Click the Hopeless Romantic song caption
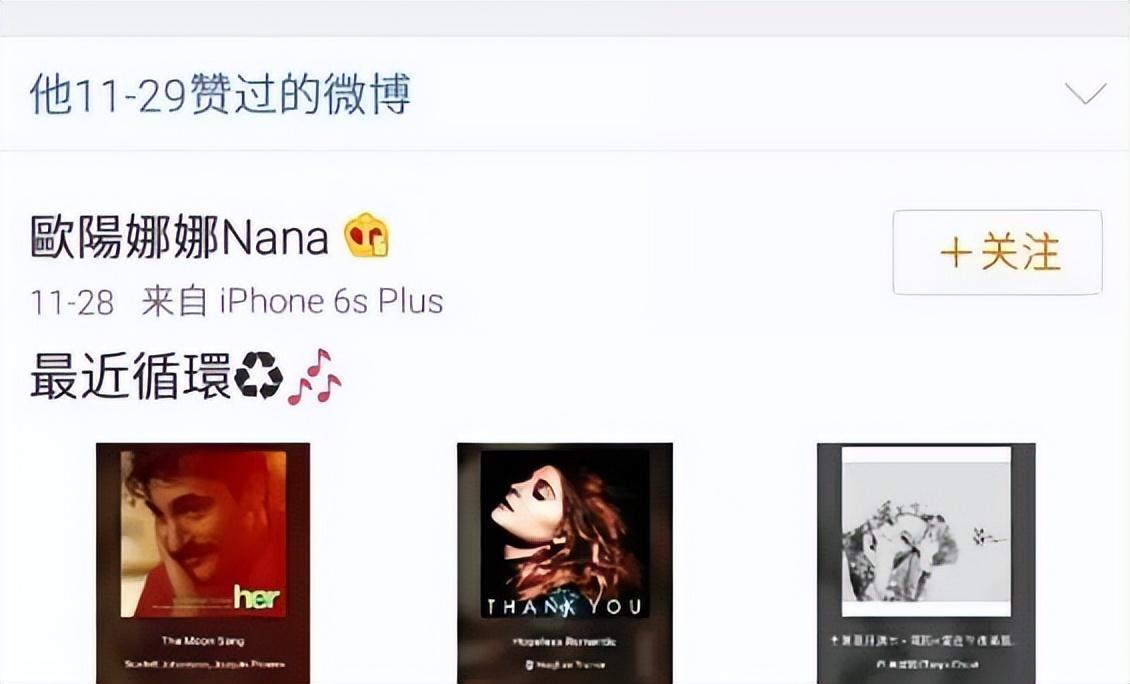Image resolution: width=1130 pixels, height=684 pixels. click(564, 641)
